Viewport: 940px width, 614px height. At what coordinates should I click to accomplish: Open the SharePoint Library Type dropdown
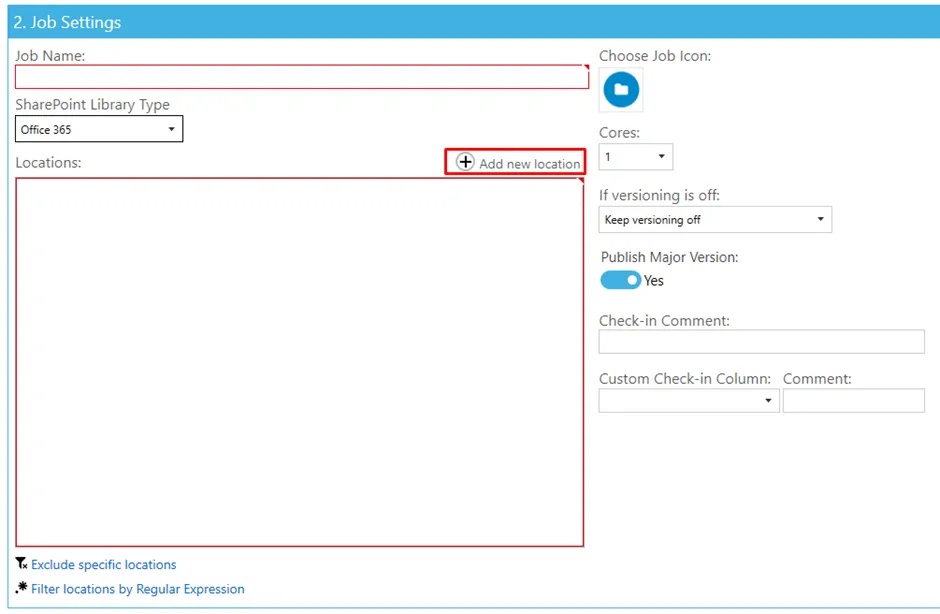99,129
